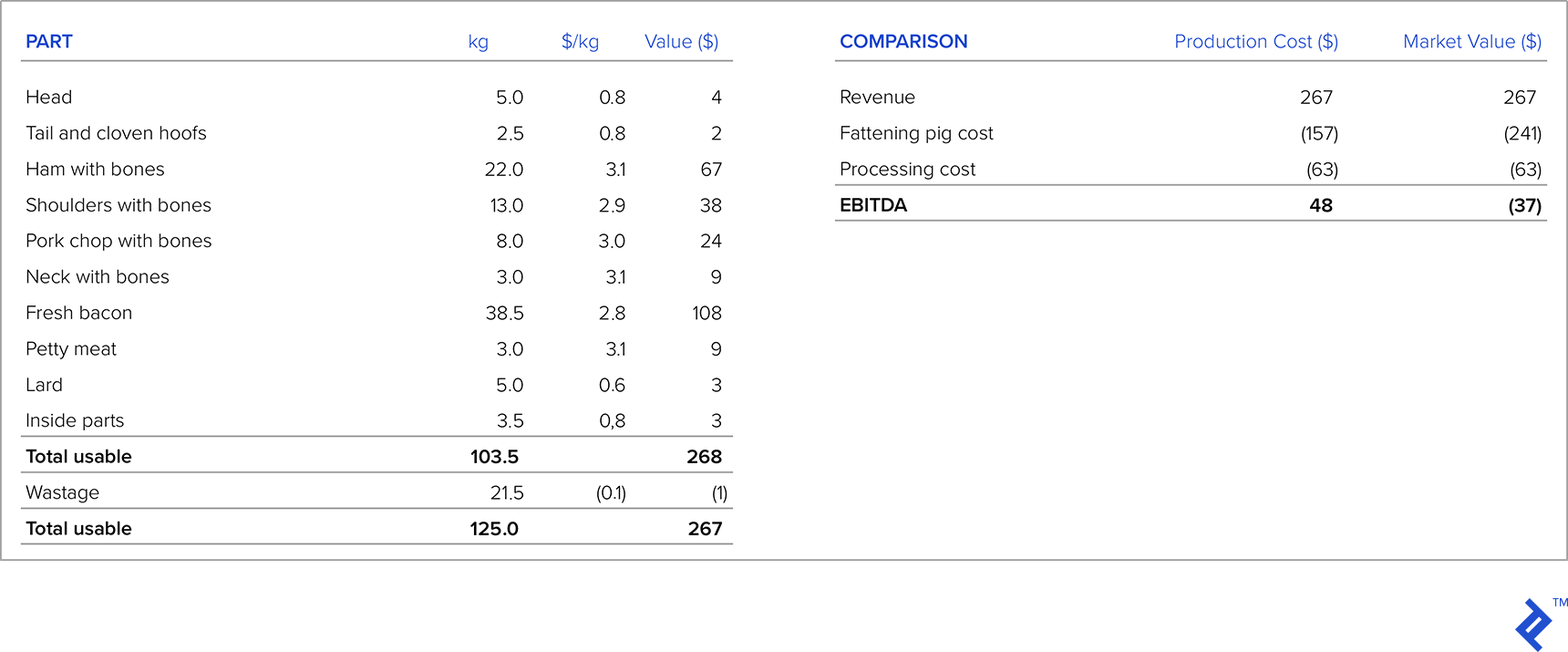Select the PART column header
This screenshot has width=1568, height=652.
49,42
